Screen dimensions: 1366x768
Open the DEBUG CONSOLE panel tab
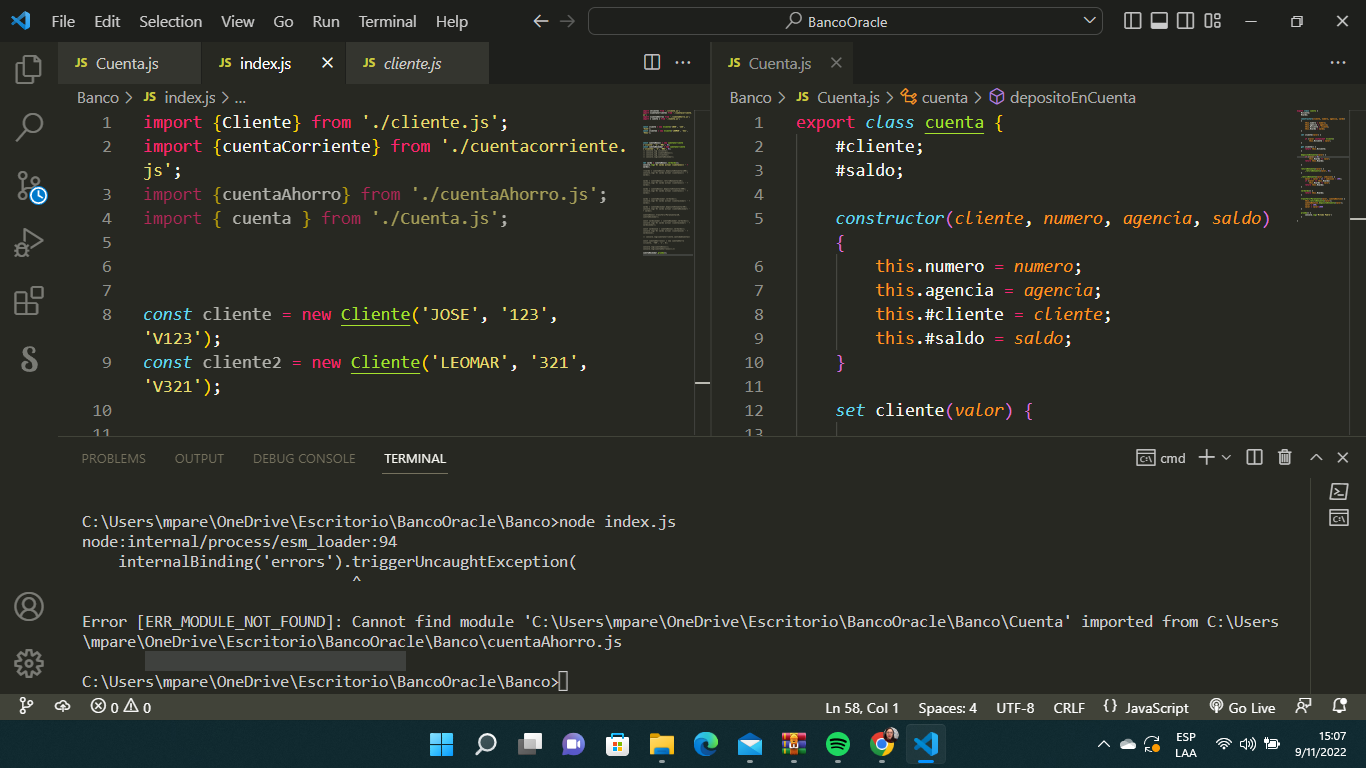point(304,458)
